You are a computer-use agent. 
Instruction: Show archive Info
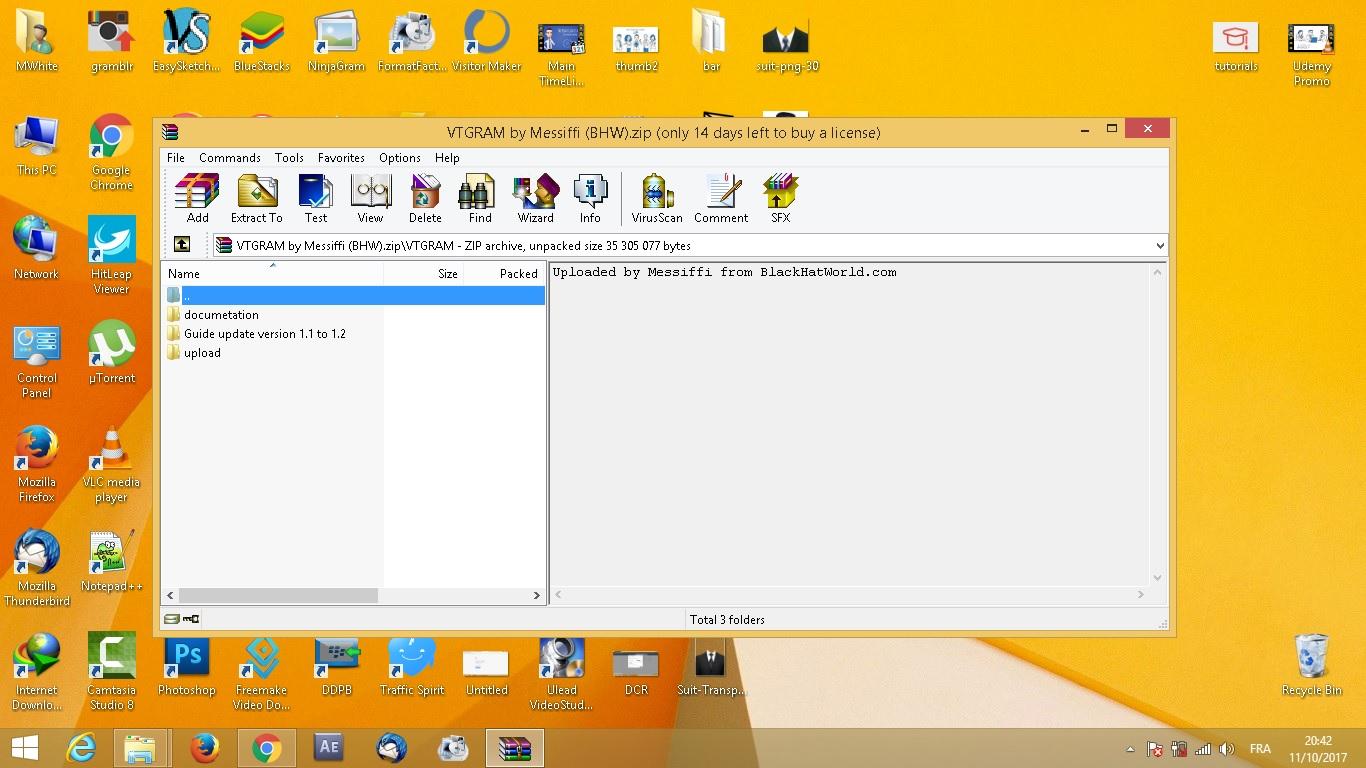pyautogui.click(x=590, y=197)
